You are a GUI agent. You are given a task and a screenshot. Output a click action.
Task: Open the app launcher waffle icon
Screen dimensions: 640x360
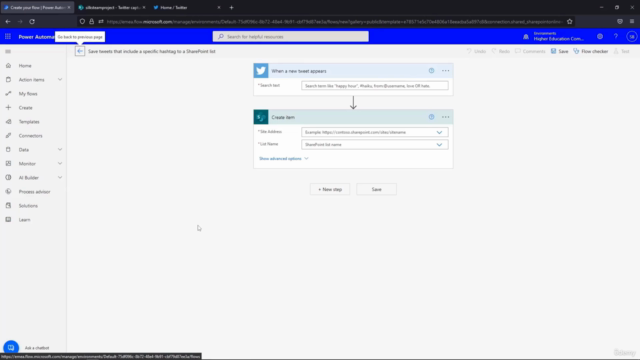[x=8, y=37]
